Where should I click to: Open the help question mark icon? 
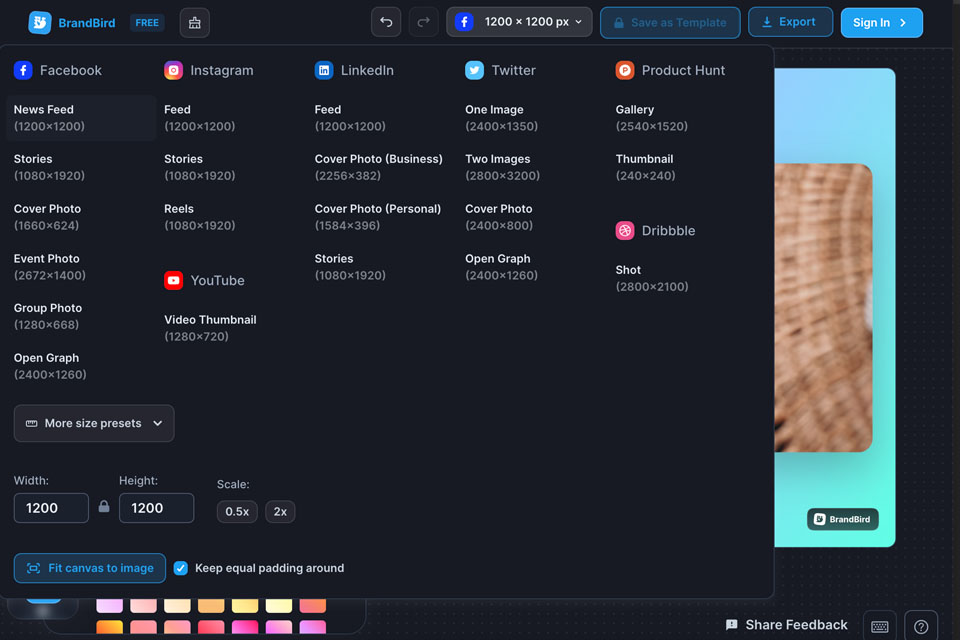[x=921, y=626]
